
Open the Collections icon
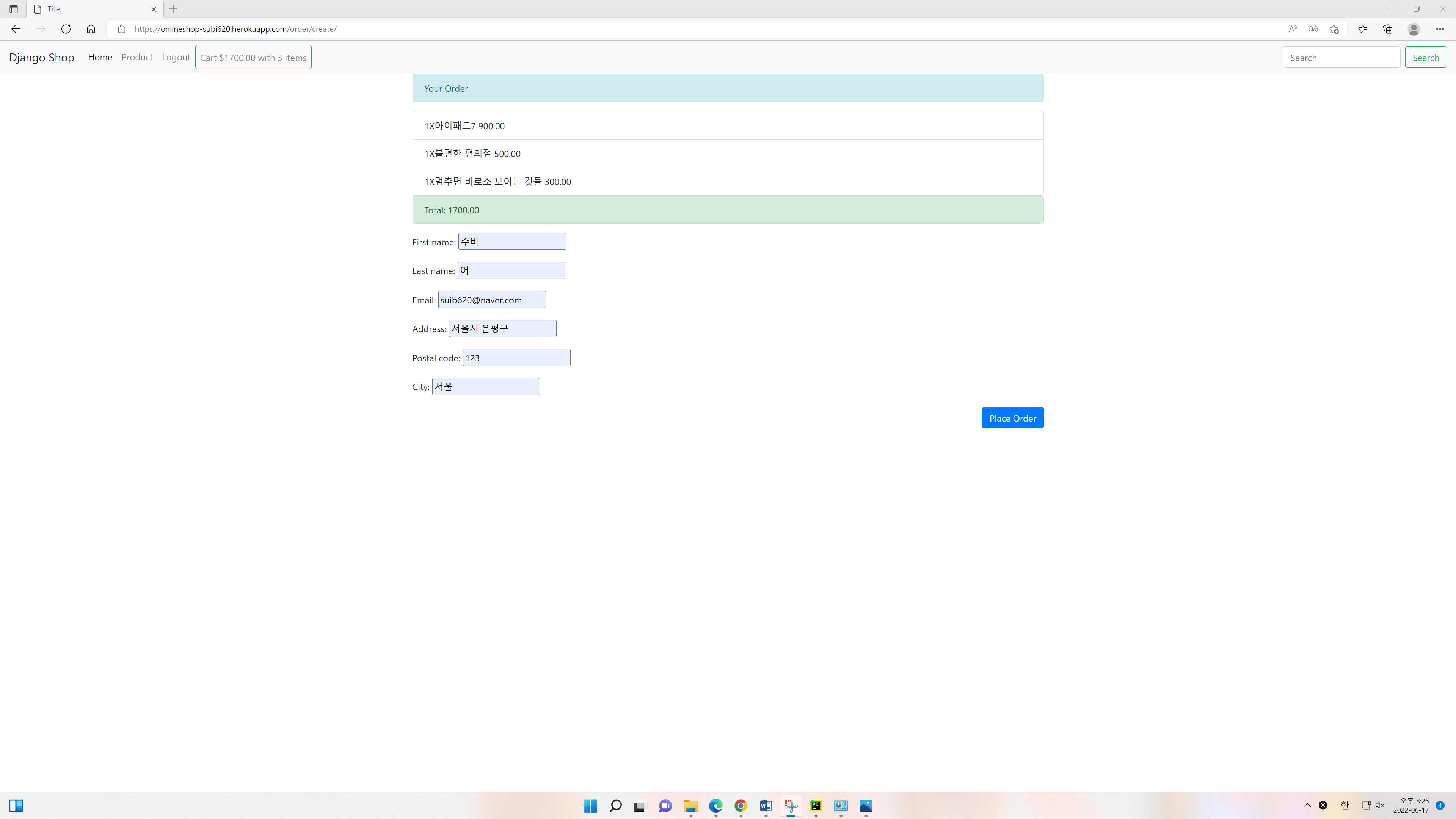click(1388, 29)
